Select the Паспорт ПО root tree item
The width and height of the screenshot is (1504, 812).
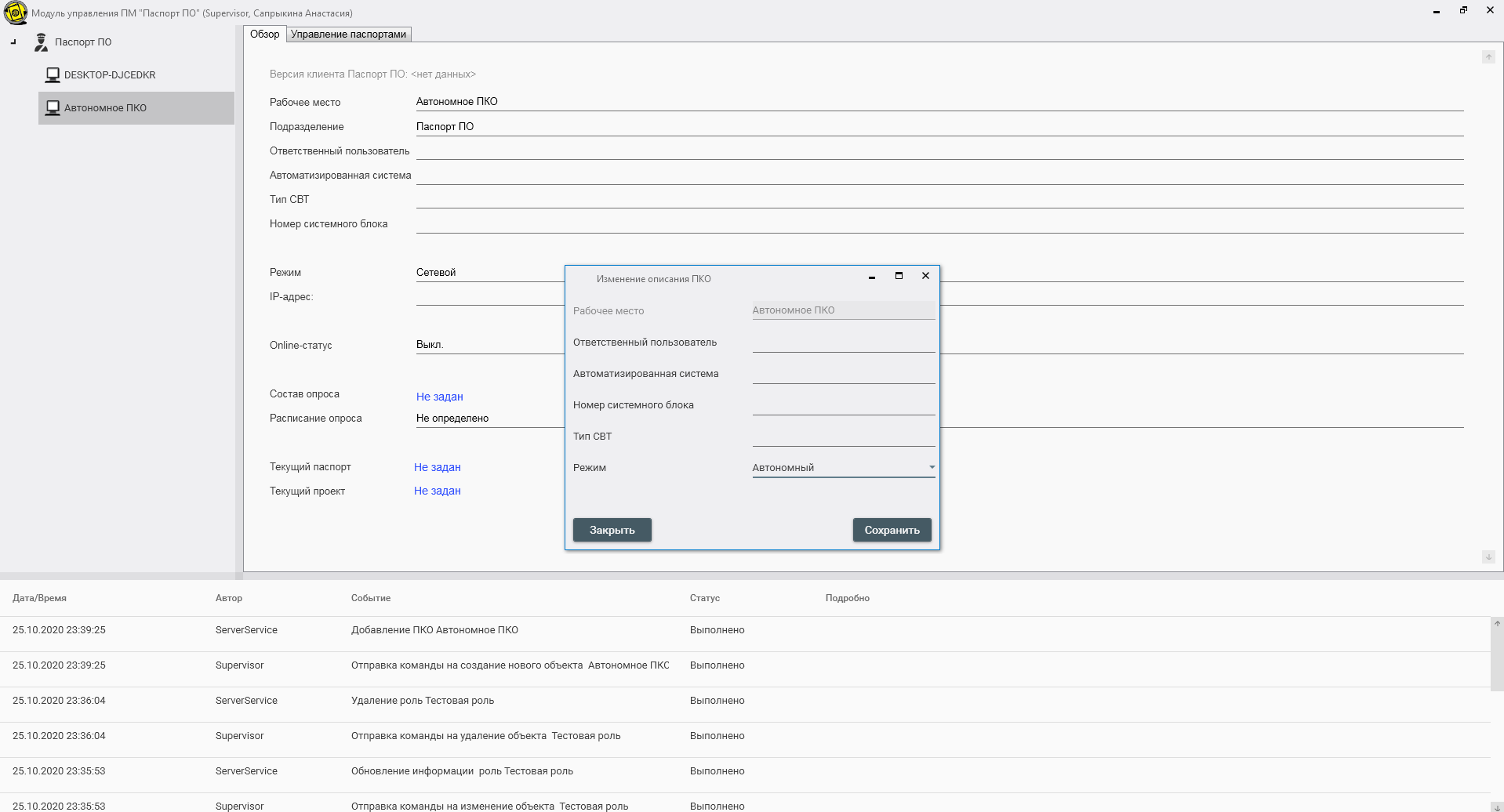pyautogui.click(x=83, y=42)
